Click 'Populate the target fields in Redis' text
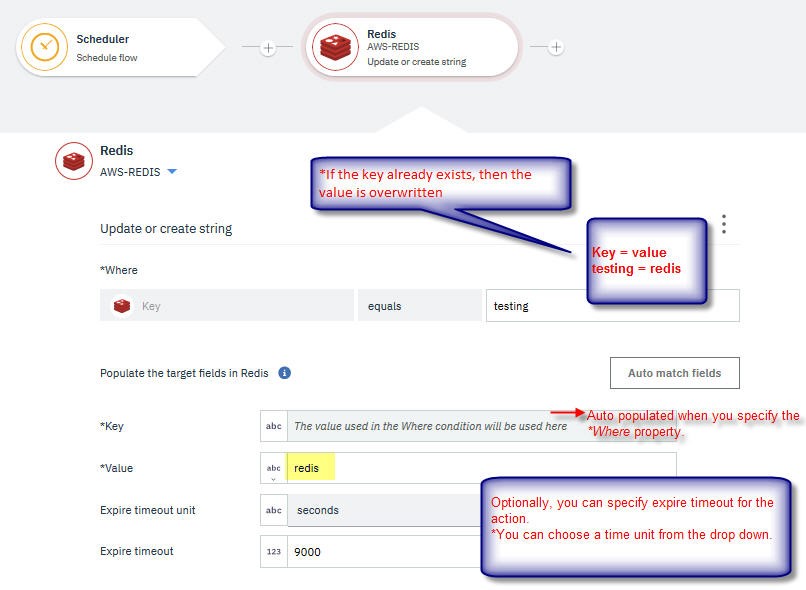This screenshot has width=806, height=590. pyautogui.click(x=184, y=373)
